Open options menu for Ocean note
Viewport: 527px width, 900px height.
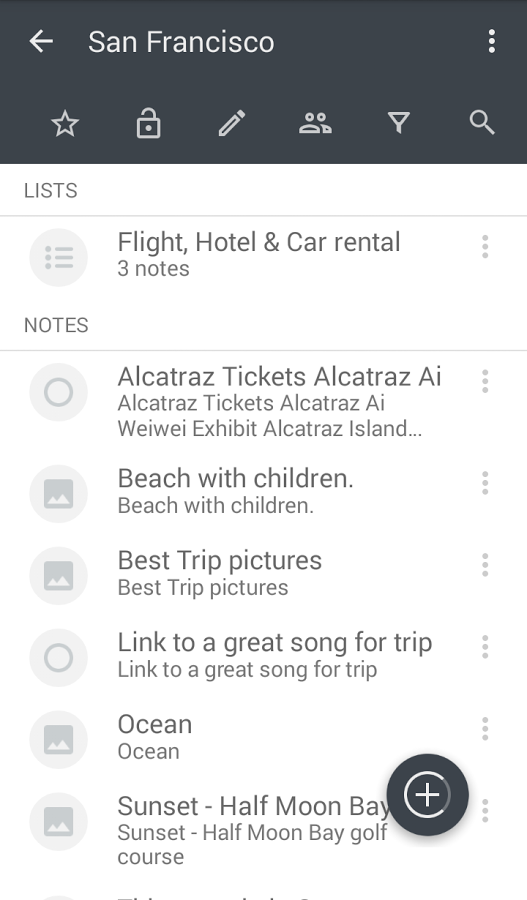pos(485,729)
